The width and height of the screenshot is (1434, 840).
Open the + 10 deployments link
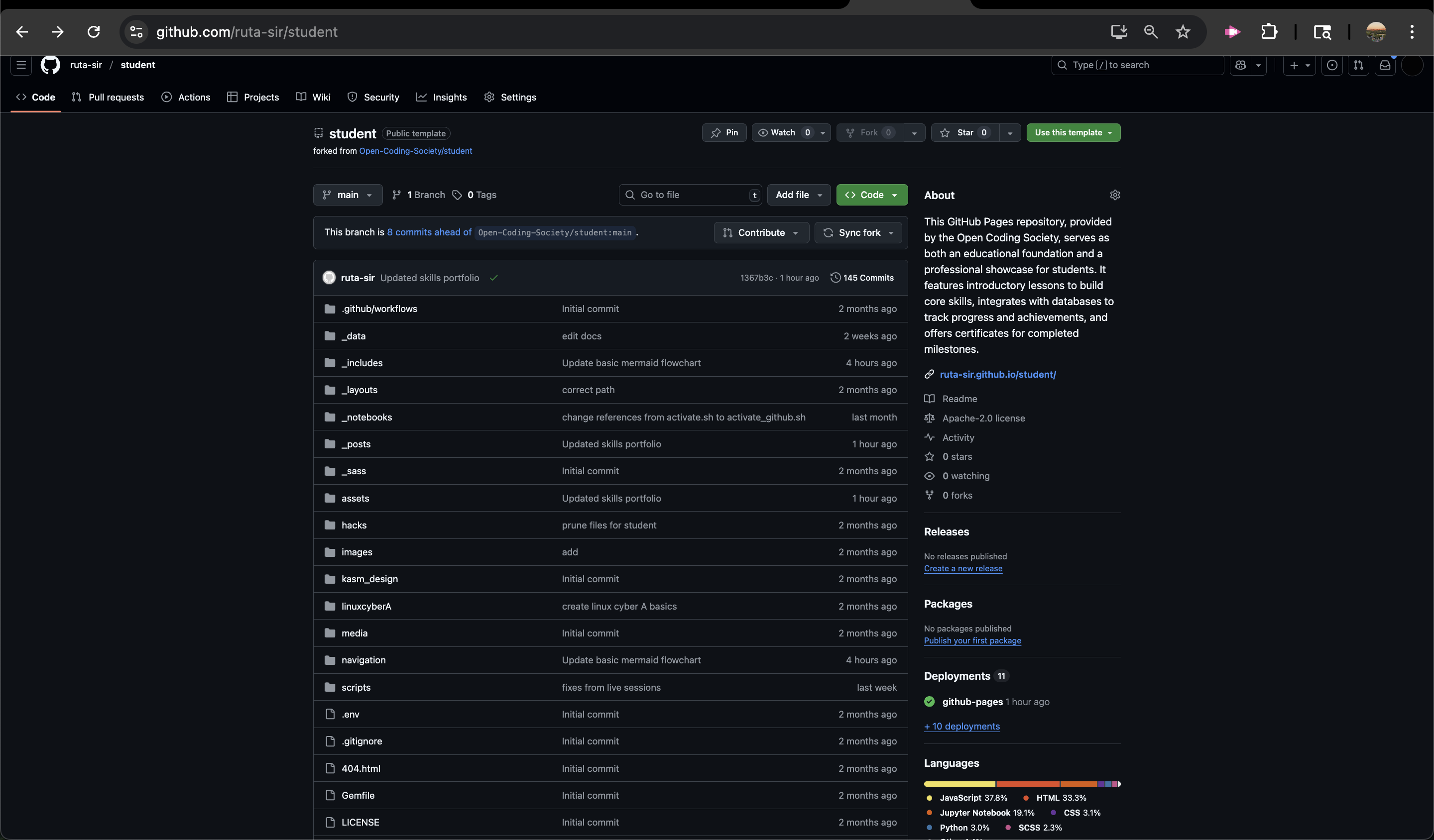pyautogui.click(x=961, y=726)
